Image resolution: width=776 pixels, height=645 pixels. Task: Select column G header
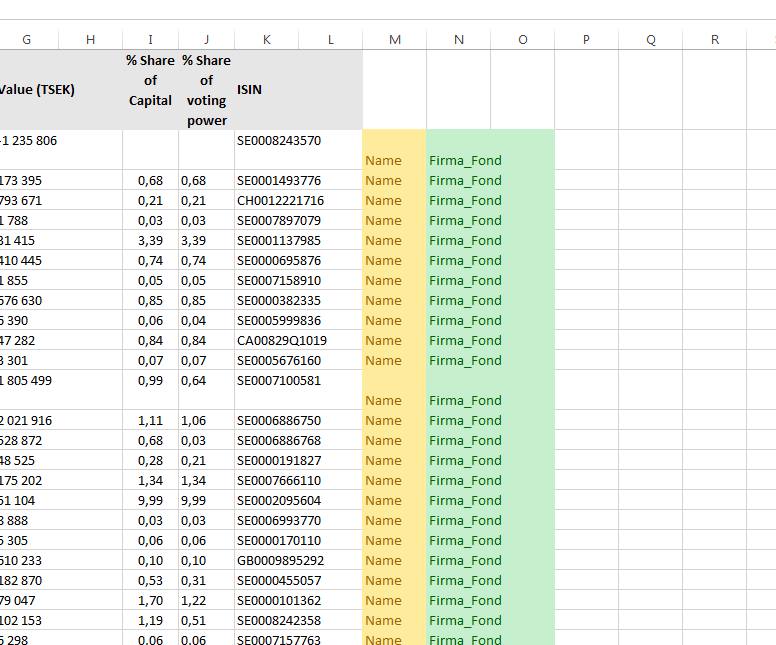pos(26,40)
